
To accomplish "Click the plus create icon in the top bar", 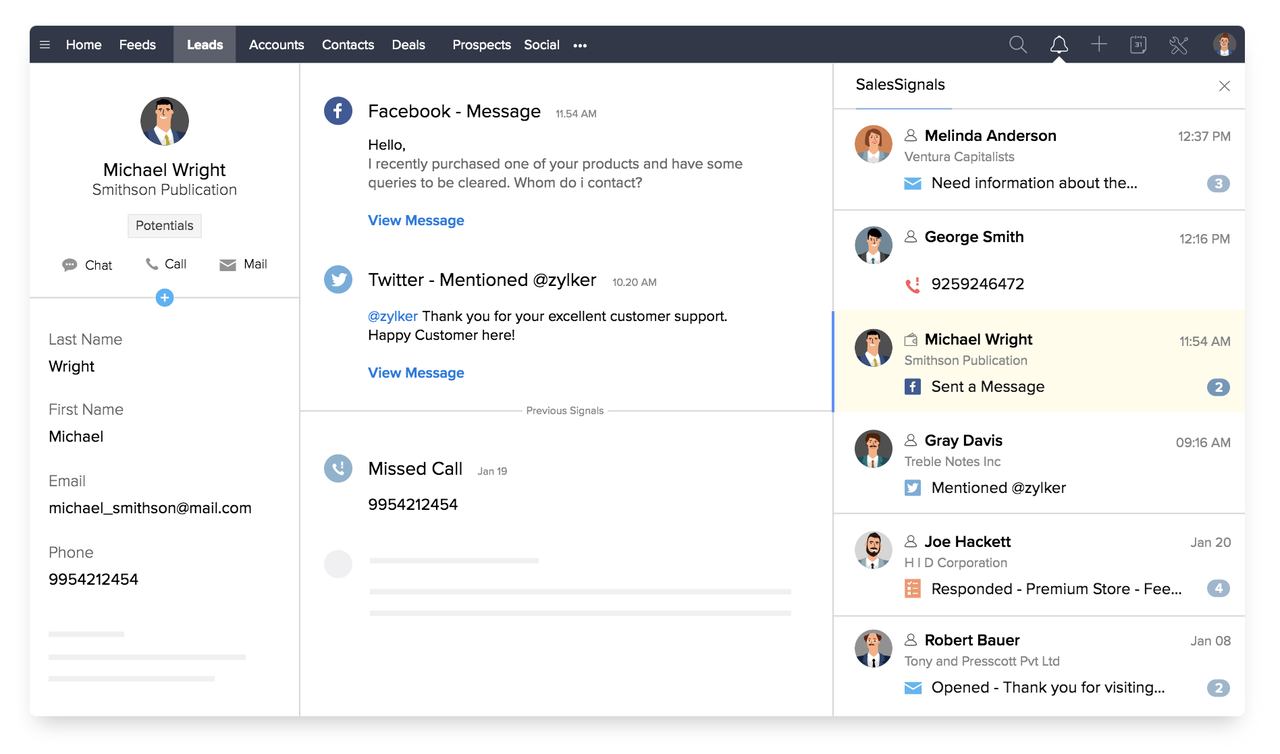I will (1099, 44).
